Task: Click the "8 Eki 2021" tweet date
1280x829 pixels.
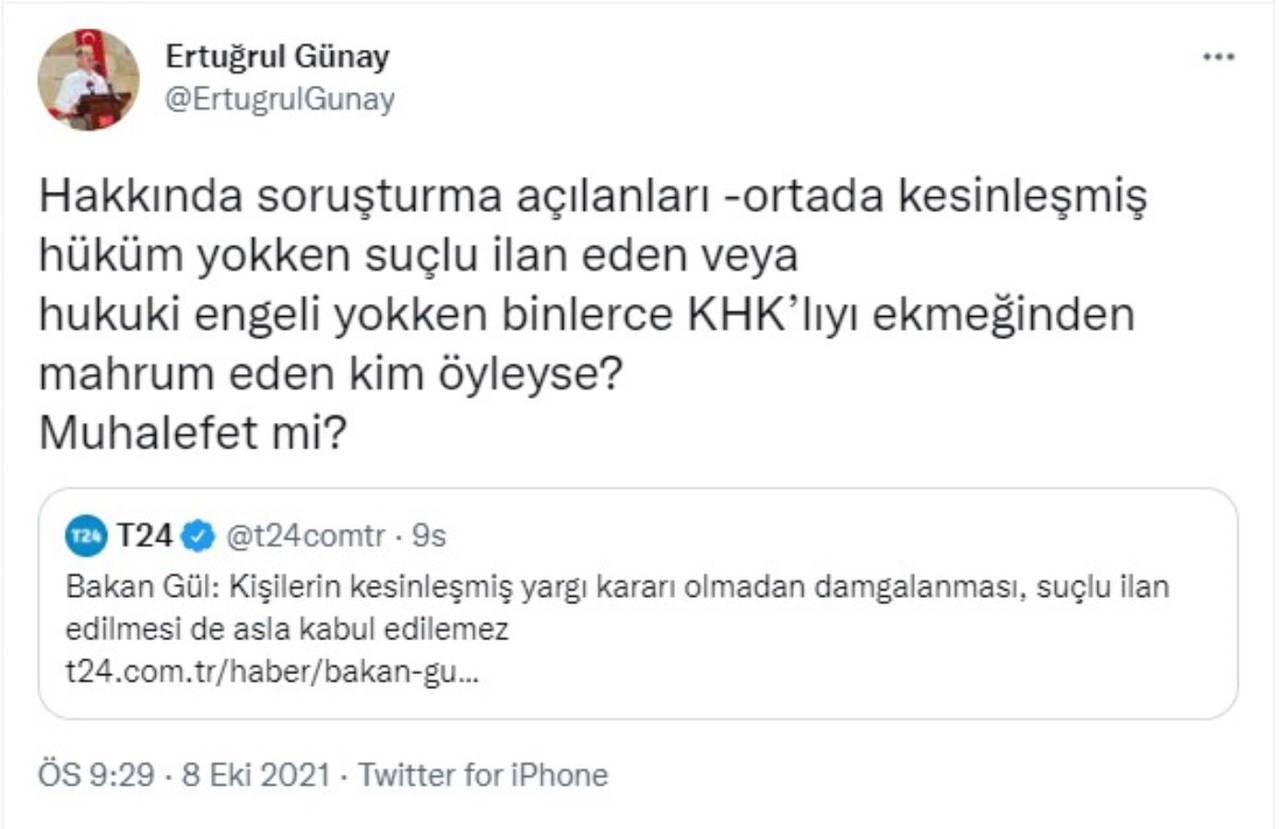Action: point(255,775)
